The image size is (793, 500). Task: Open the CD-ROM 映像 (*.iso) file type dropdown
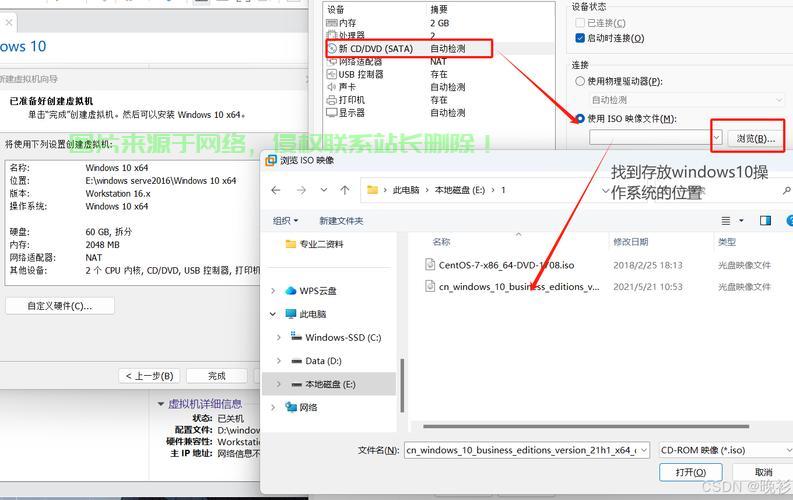pos(726,450)
